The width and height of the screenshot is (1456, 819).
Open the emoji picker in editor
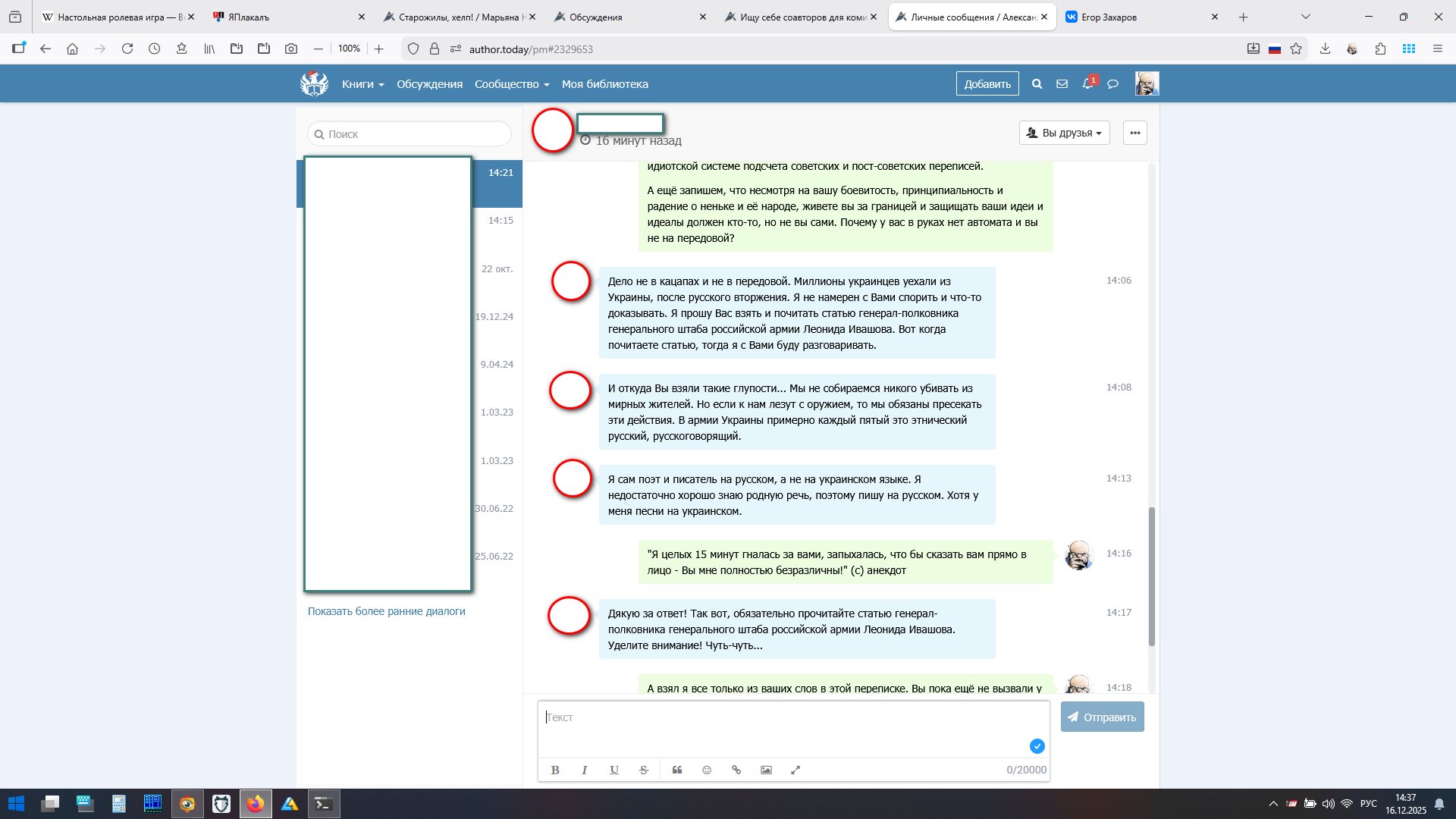[x=707, y=770]
